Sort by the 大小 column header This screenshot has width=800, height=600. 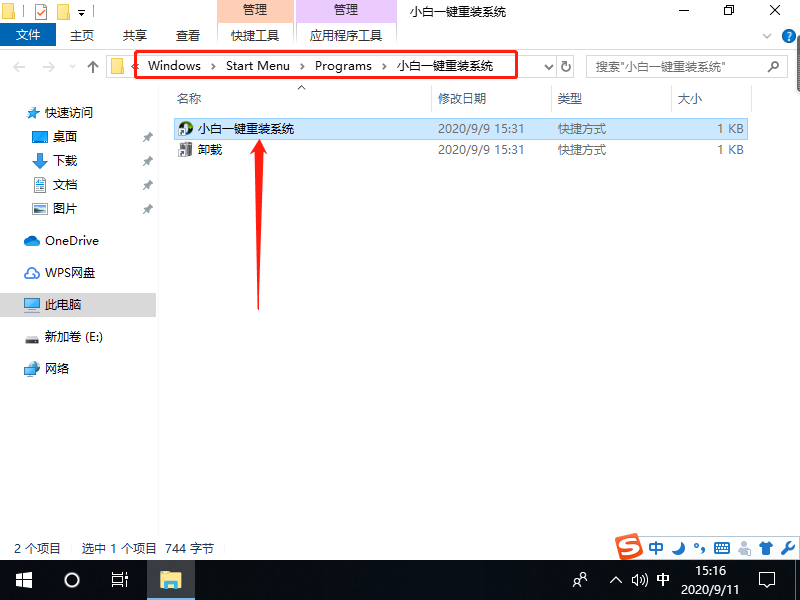pos(690,98)
